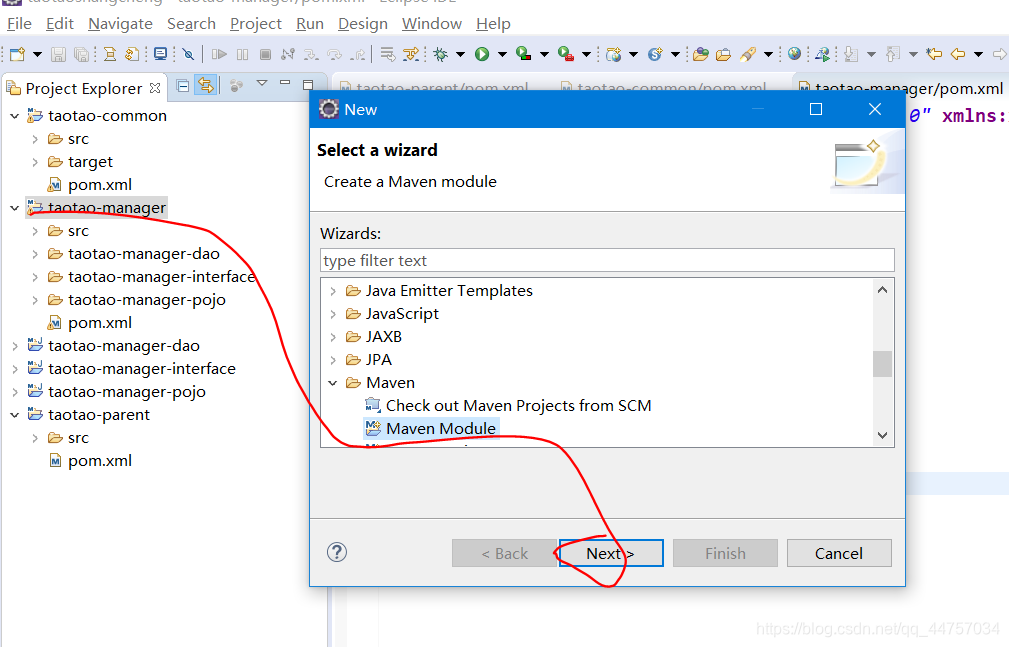Screen dimensions: 1009x647
Task: Open the Search menu
Action: (x=191, y=24)
